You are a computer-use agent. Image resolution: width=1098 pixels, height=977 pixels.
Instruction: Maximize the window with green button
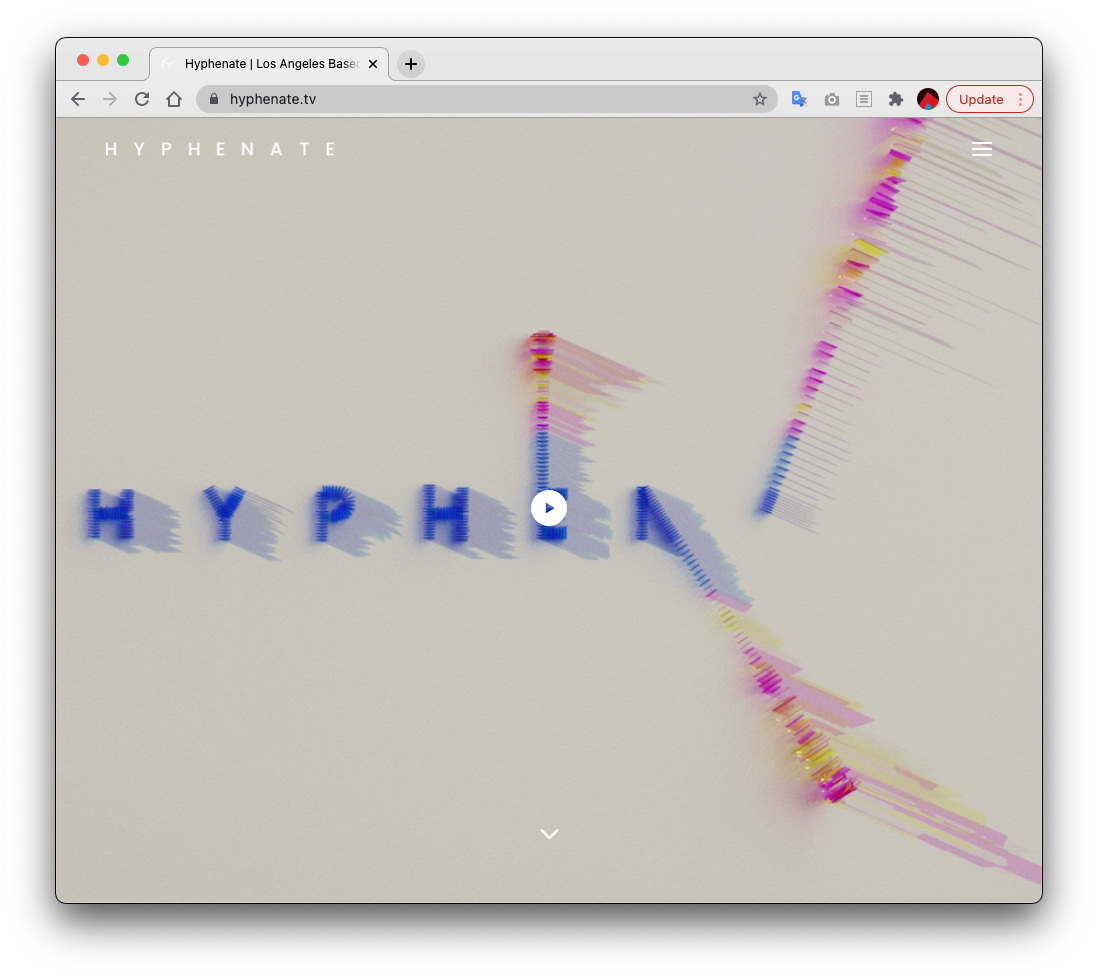pos(123,60)
